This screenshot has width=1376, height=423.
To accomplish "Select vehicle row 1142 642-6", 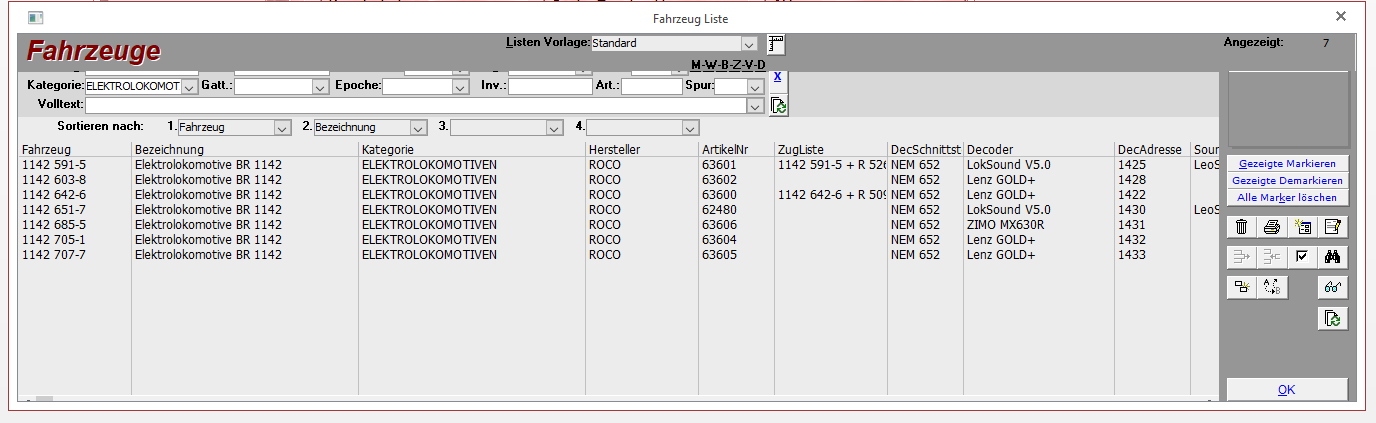I will pyautogui.click(x=618, y=195).
